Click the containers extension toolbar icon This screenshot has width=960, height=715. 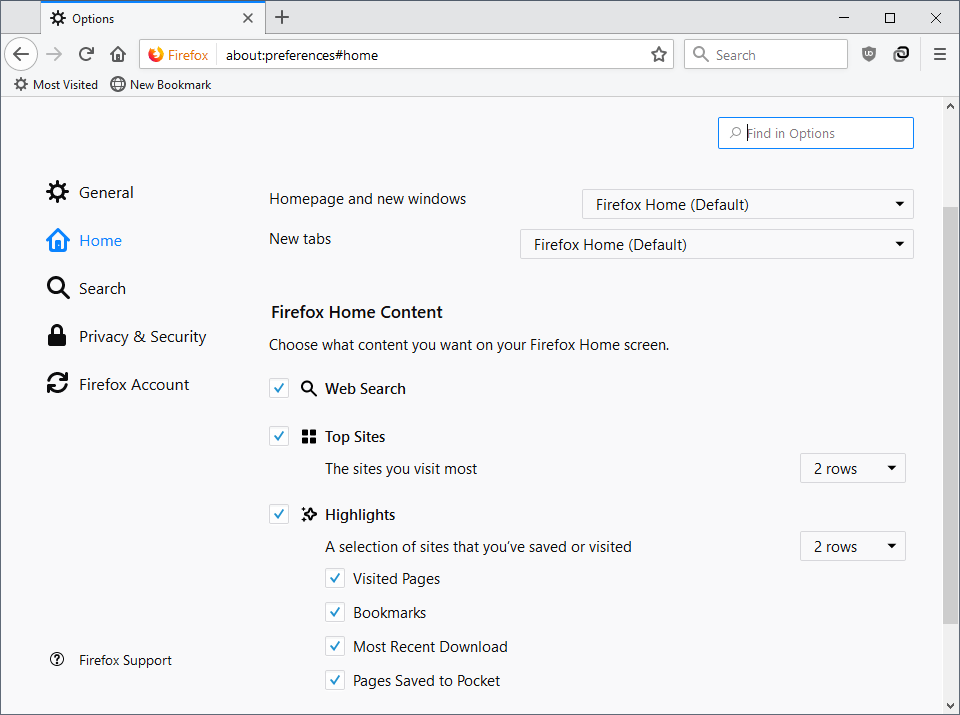[x=901, y=54]
